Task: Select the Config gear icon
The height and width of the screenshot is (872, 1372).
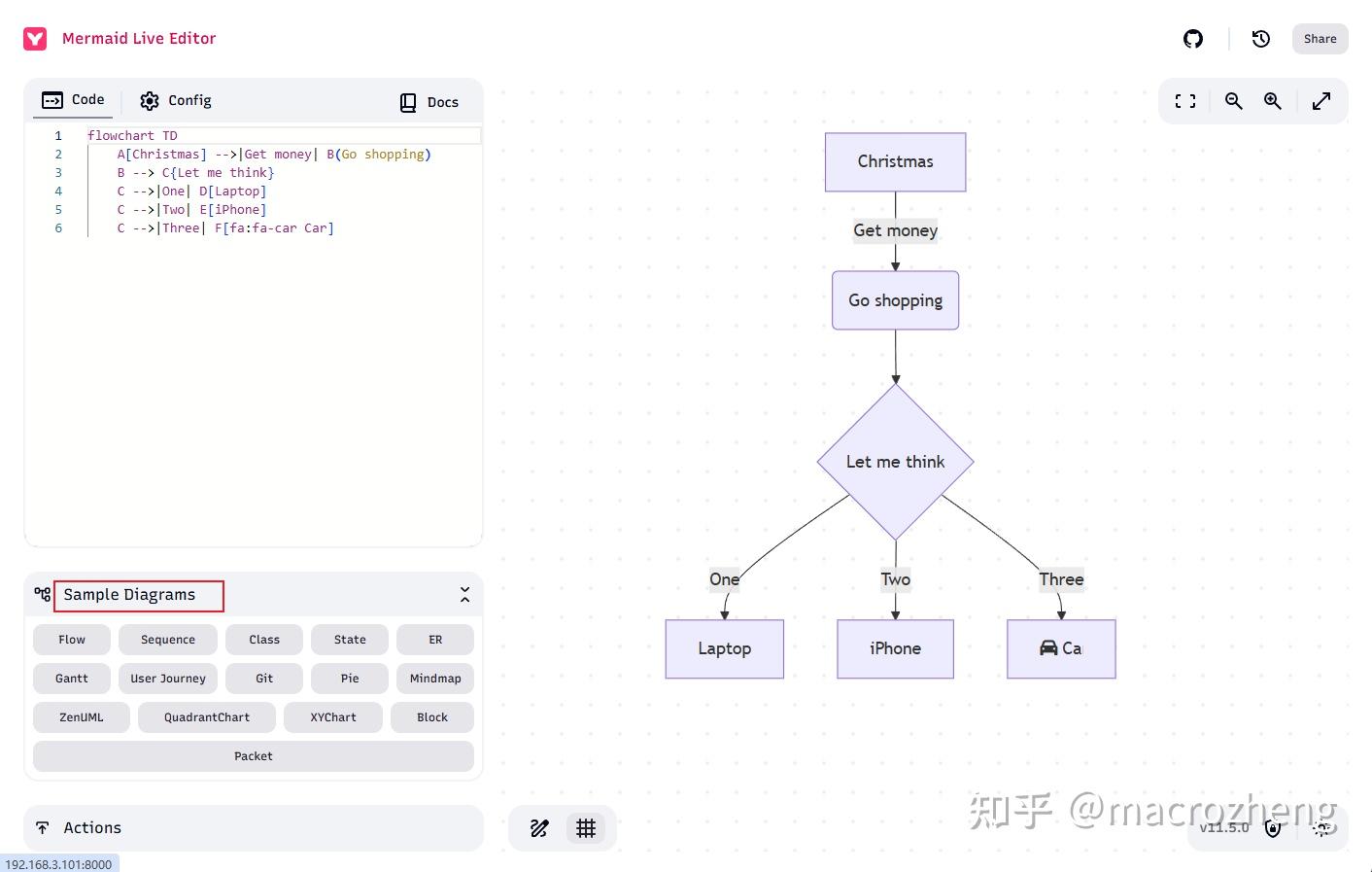Action: [x=151, y=100]
